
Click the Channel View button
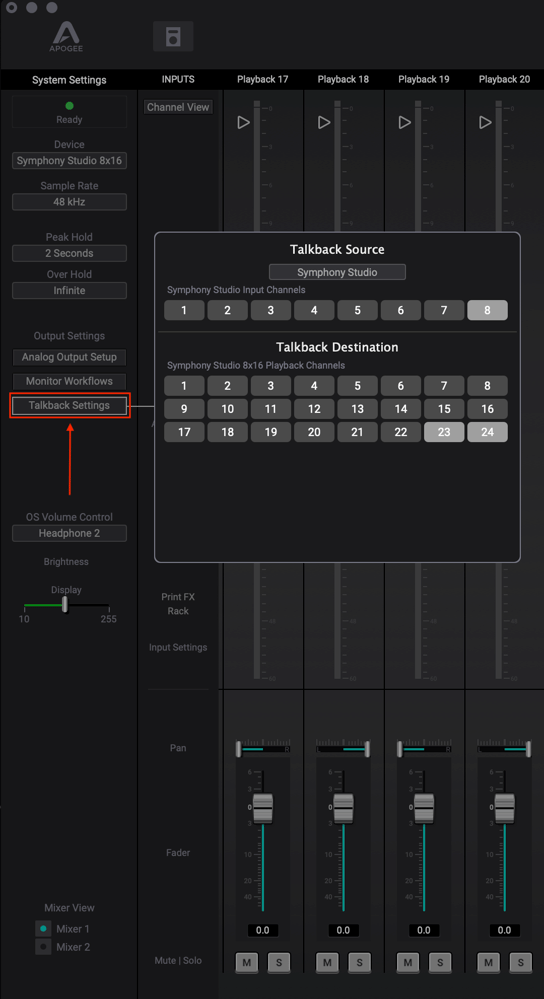178,107
